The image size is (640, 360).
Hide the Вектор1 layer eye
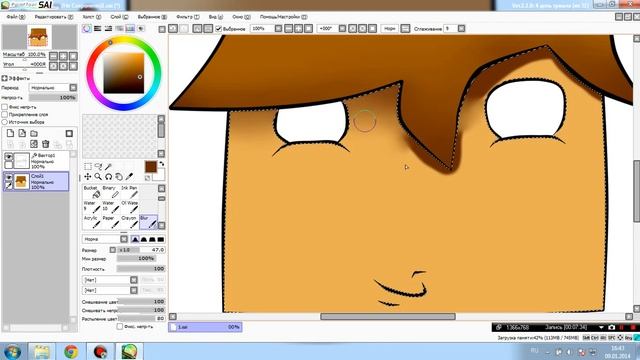click(x=9, y=157)
